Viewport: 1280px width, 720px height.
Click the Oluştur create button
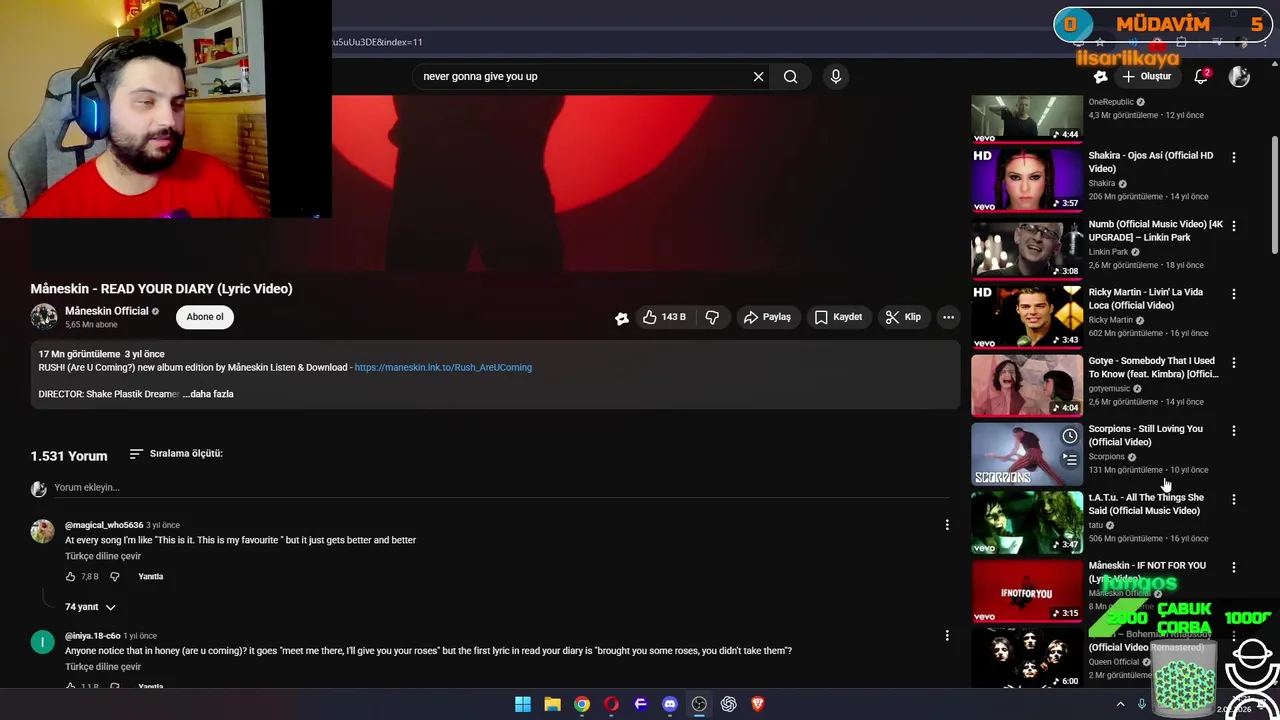pyautogui.click(x=1146, y=76)
